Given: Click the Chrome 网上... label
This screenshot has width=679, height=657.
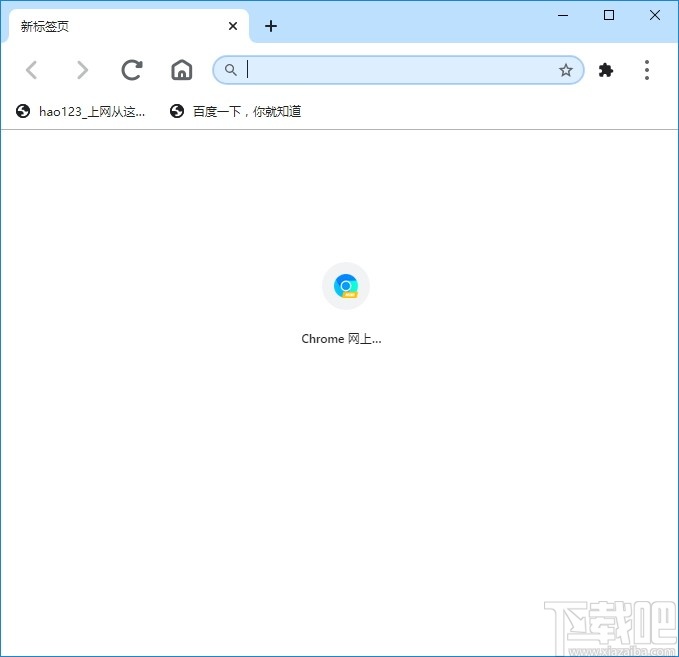Looking at the screenshot, I should pyautogui.click(x=341, y=339).
